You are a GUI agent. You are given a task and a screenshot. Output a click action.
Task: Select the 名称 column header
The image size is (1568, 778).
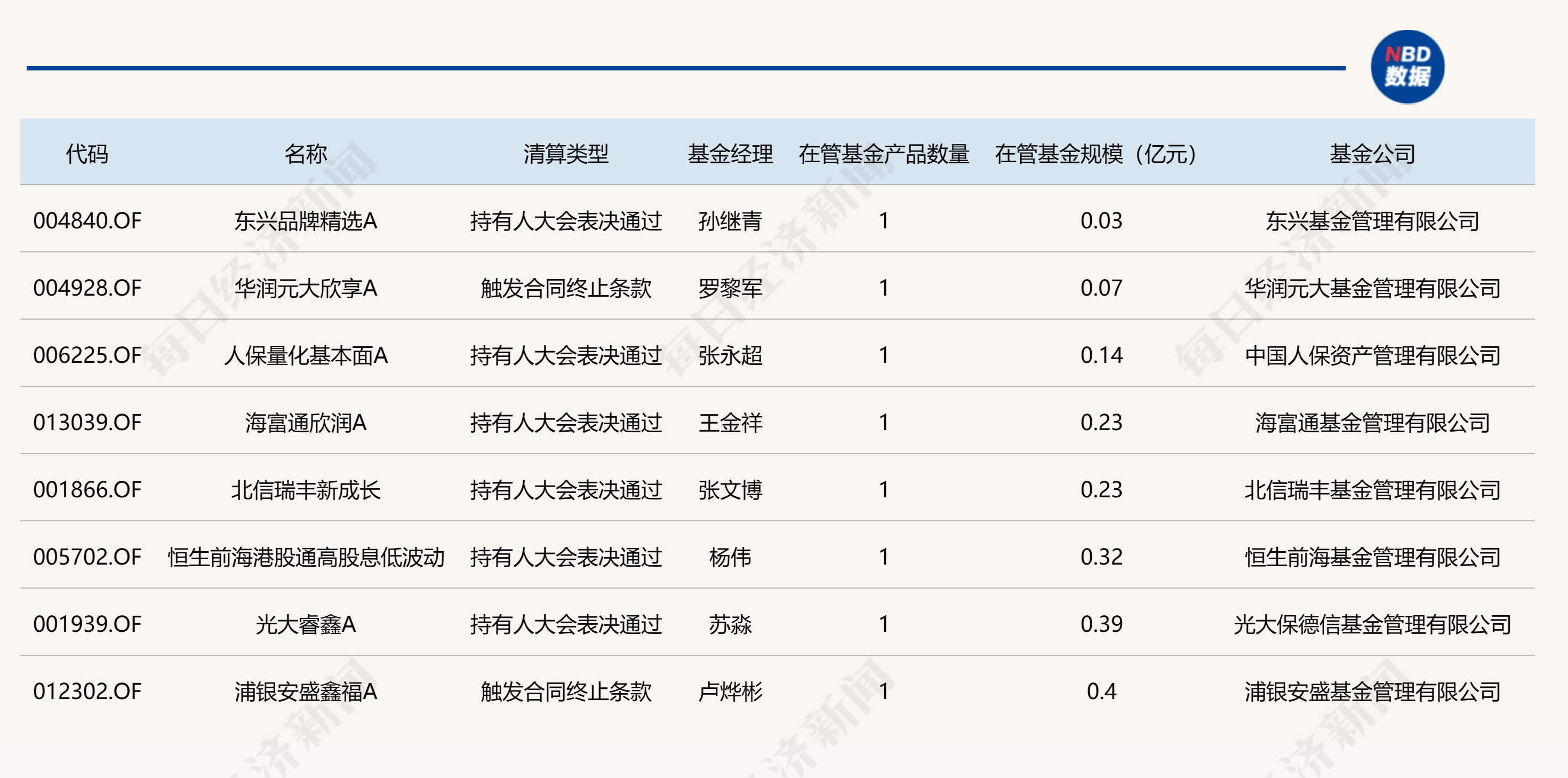pyautogui.click(x=306, y=154)
